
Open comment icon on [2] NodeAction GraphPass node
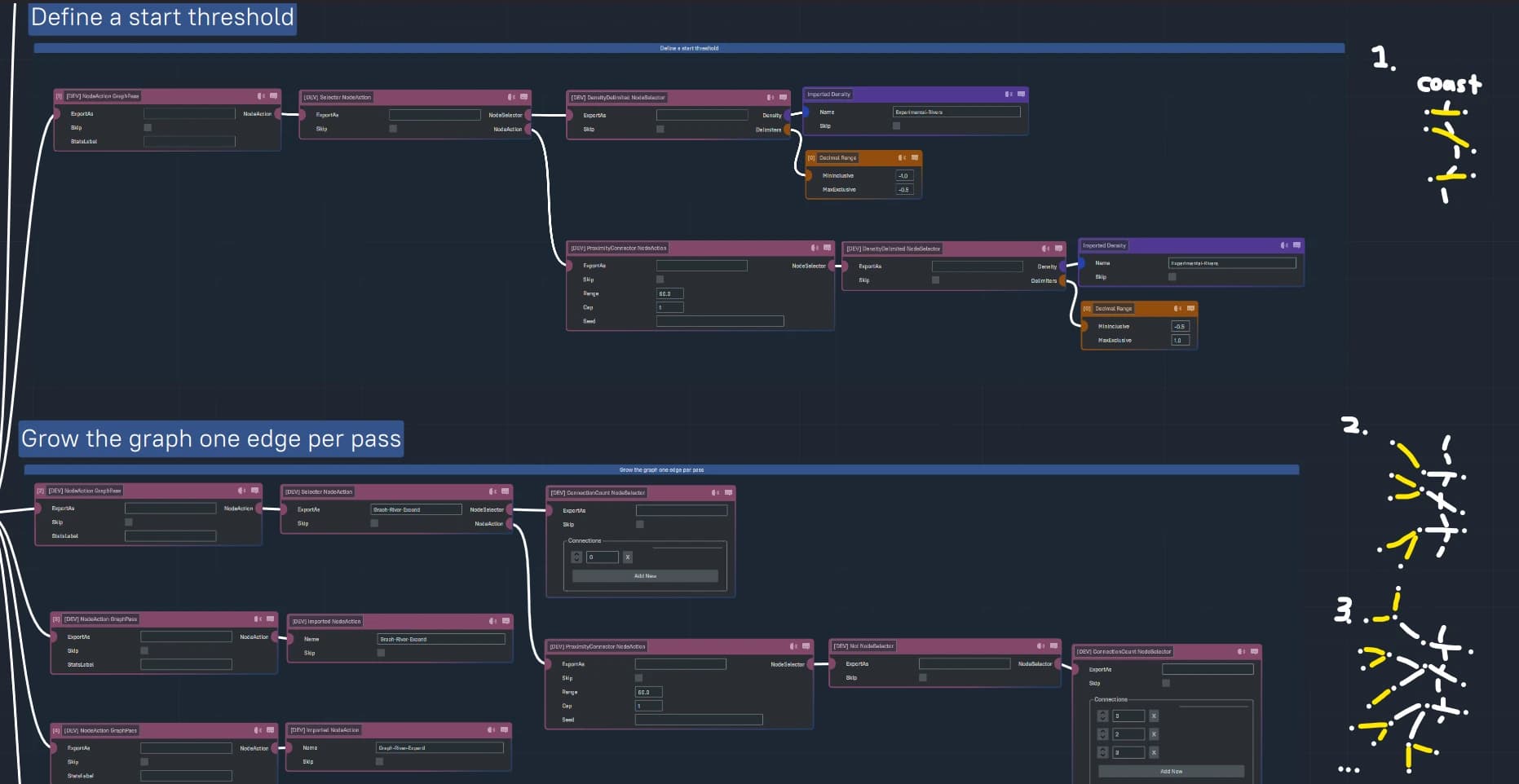point(254,491)
